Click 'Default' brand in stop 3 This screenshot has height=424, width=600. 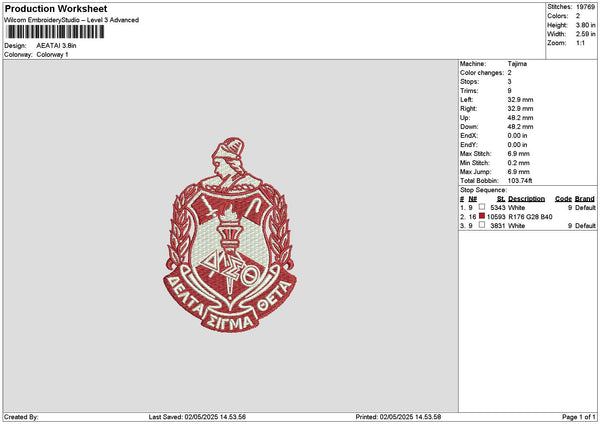[x=585, y=226]
